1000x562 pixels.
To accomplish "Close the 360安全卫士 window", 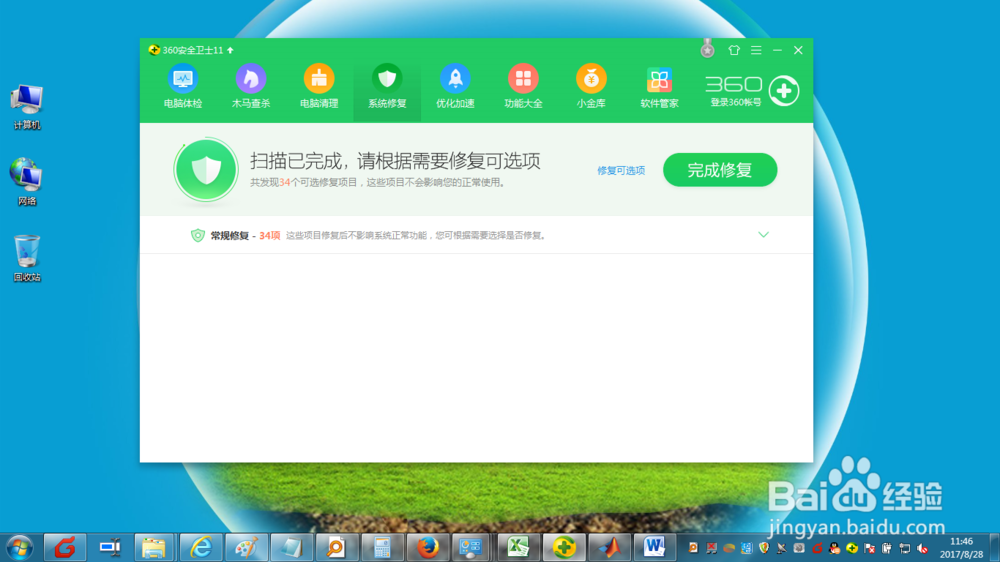I will [798, 50].
